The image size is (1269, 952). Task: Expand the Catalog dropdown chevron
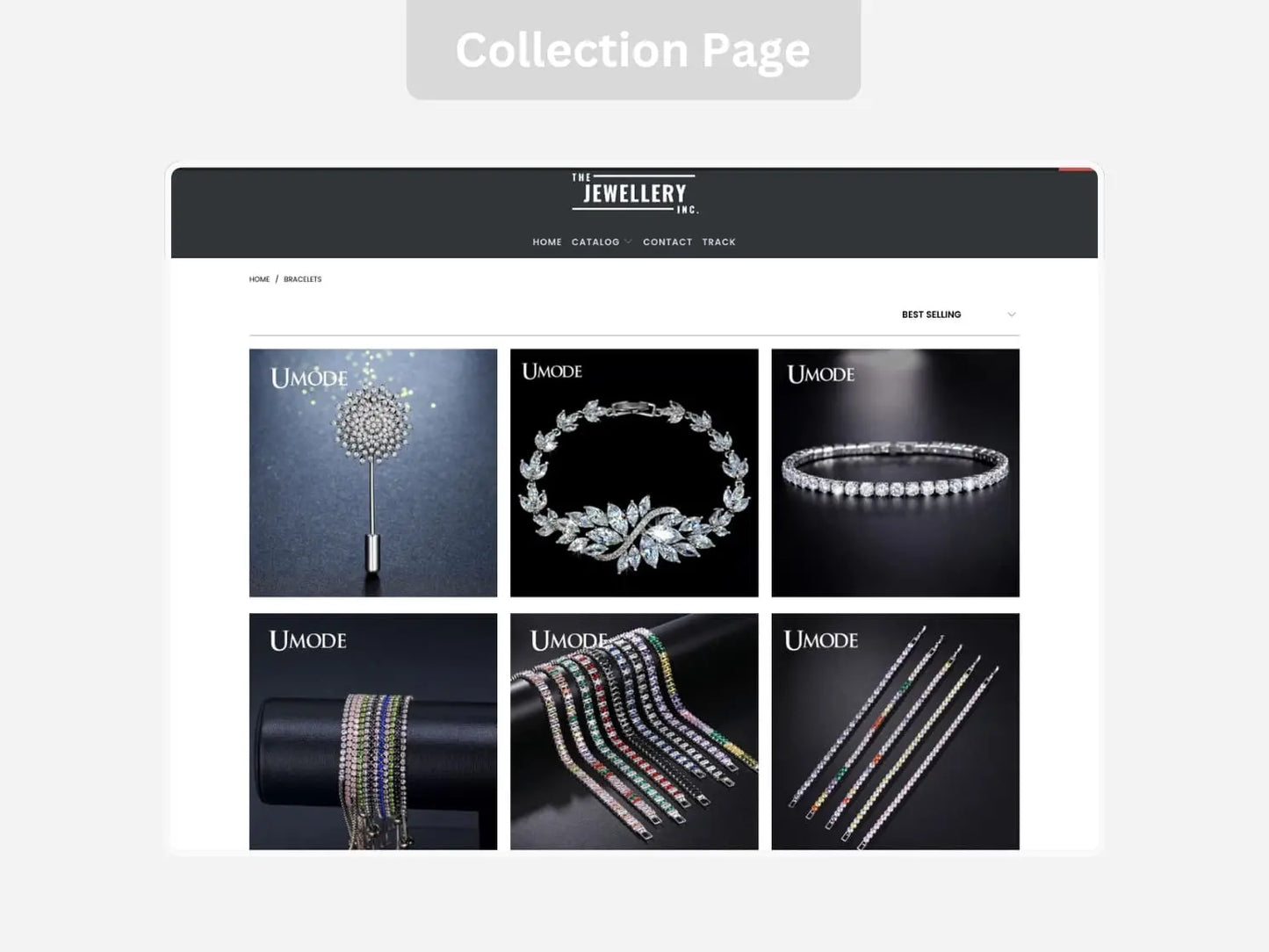click(628, 242)
